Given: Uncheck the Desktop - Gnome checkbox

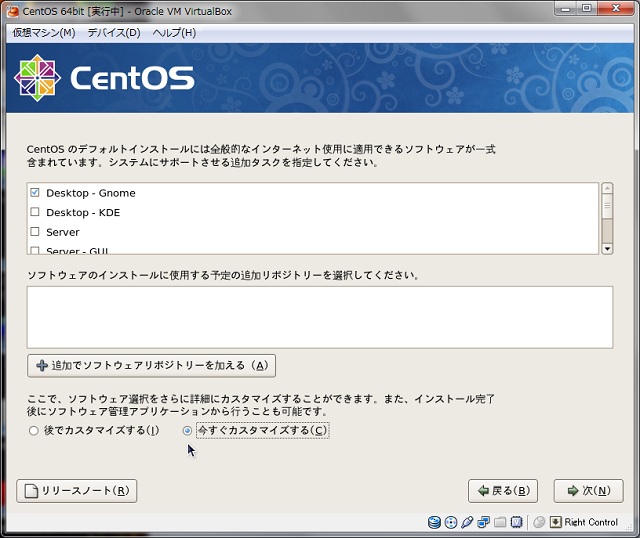Looking at the screenshot, I should (x=35, y=192).
